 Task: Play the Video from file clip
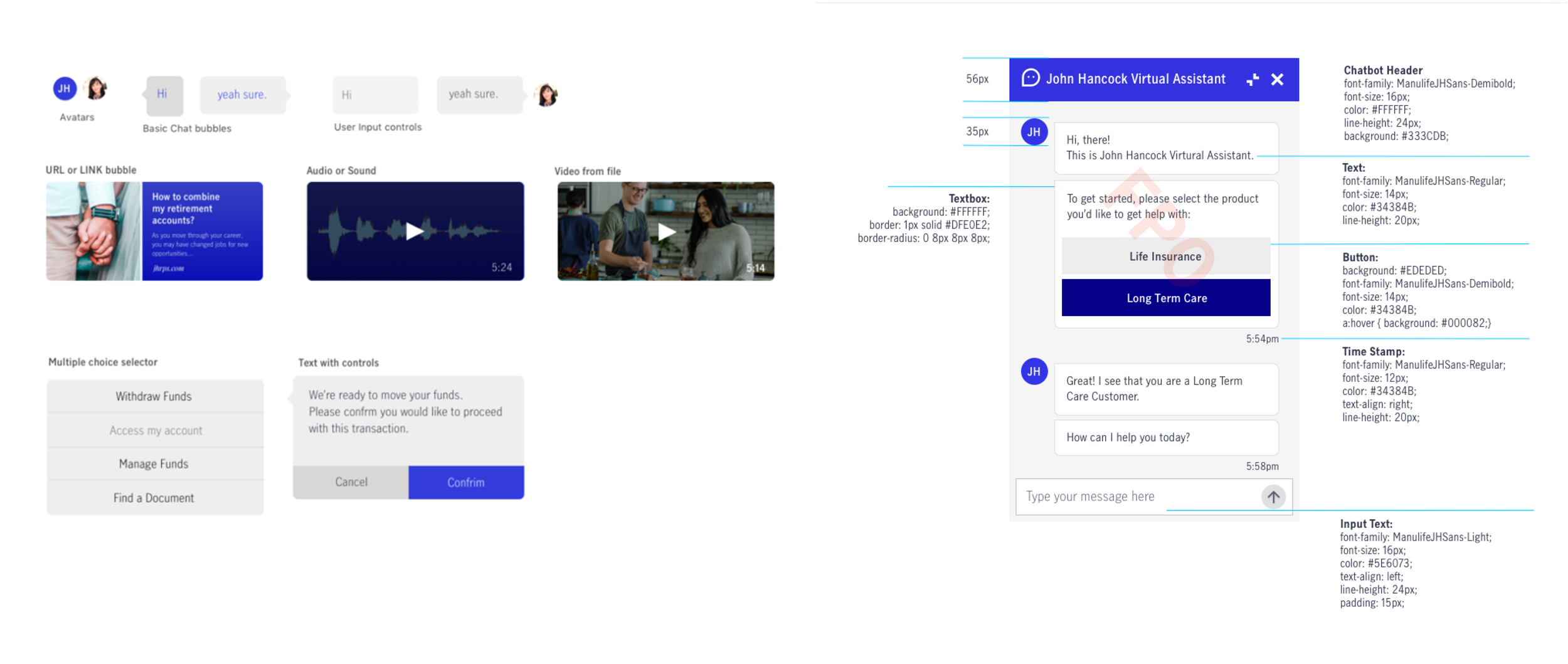[666, 231]
